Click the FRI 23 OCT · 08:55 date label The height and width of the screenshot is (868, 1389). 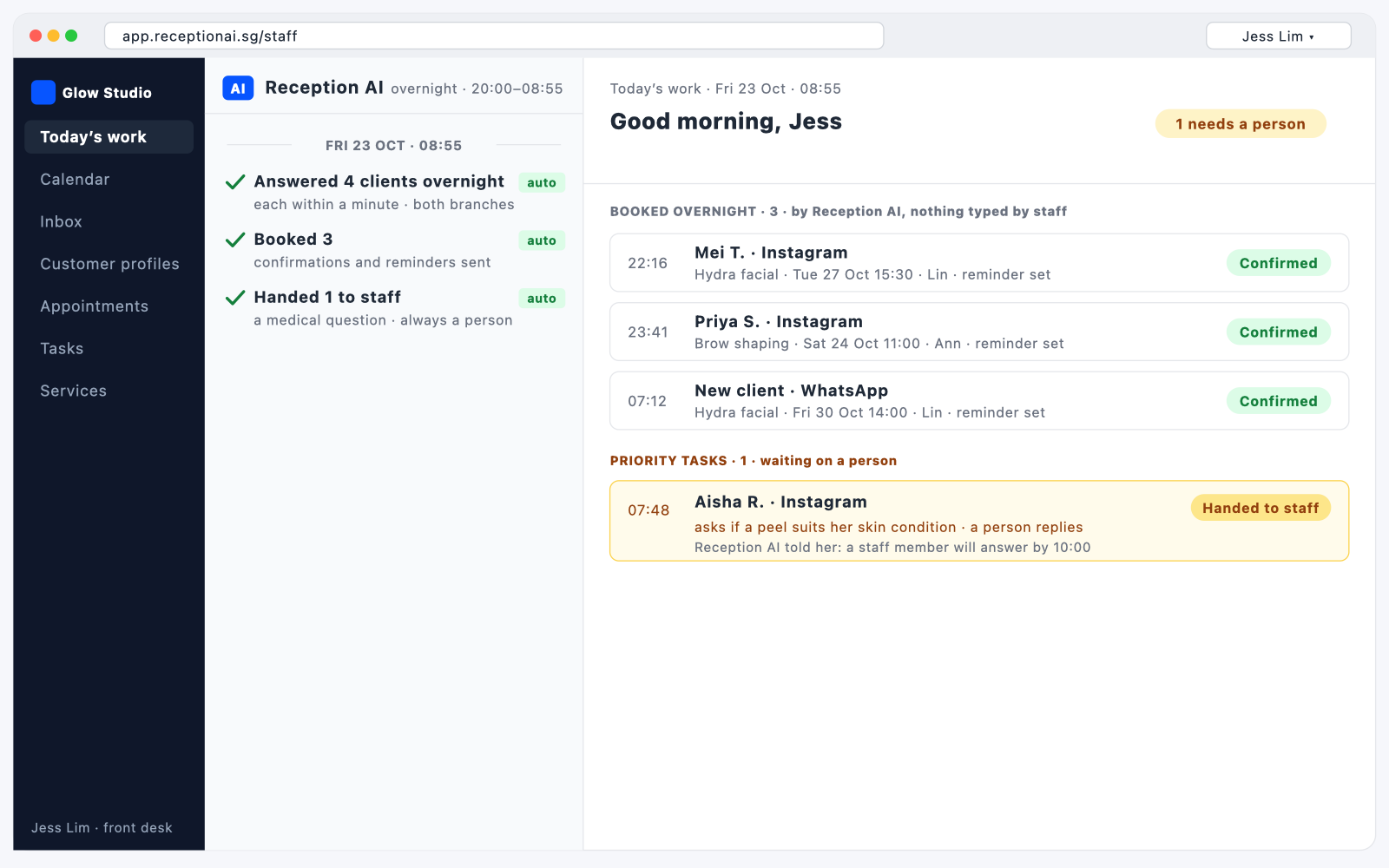(x=393, y=146)
